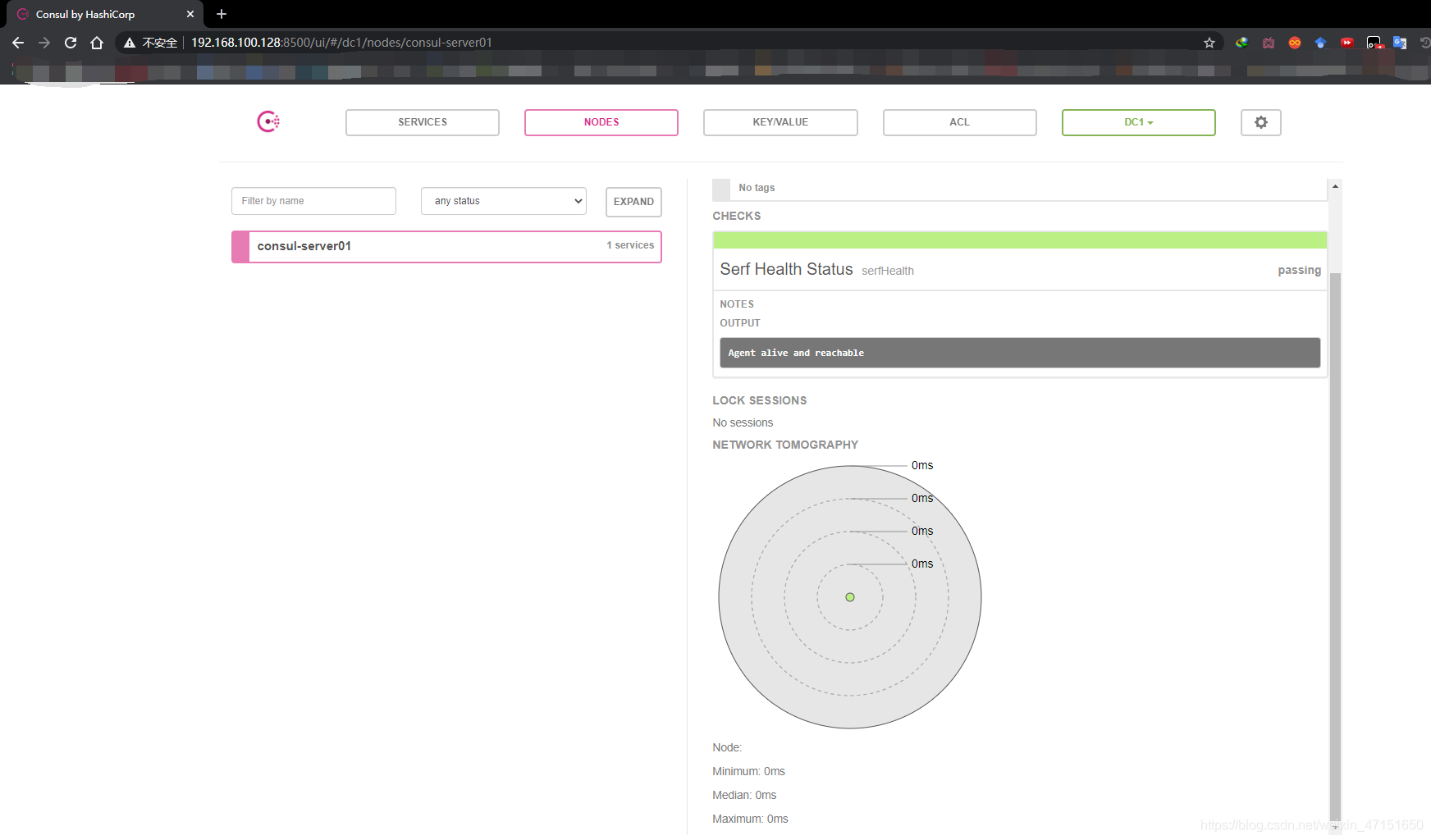Click the address bar URL
Image resolution: width=1431 pixels, height=840 pixels.
coord(341,43)
